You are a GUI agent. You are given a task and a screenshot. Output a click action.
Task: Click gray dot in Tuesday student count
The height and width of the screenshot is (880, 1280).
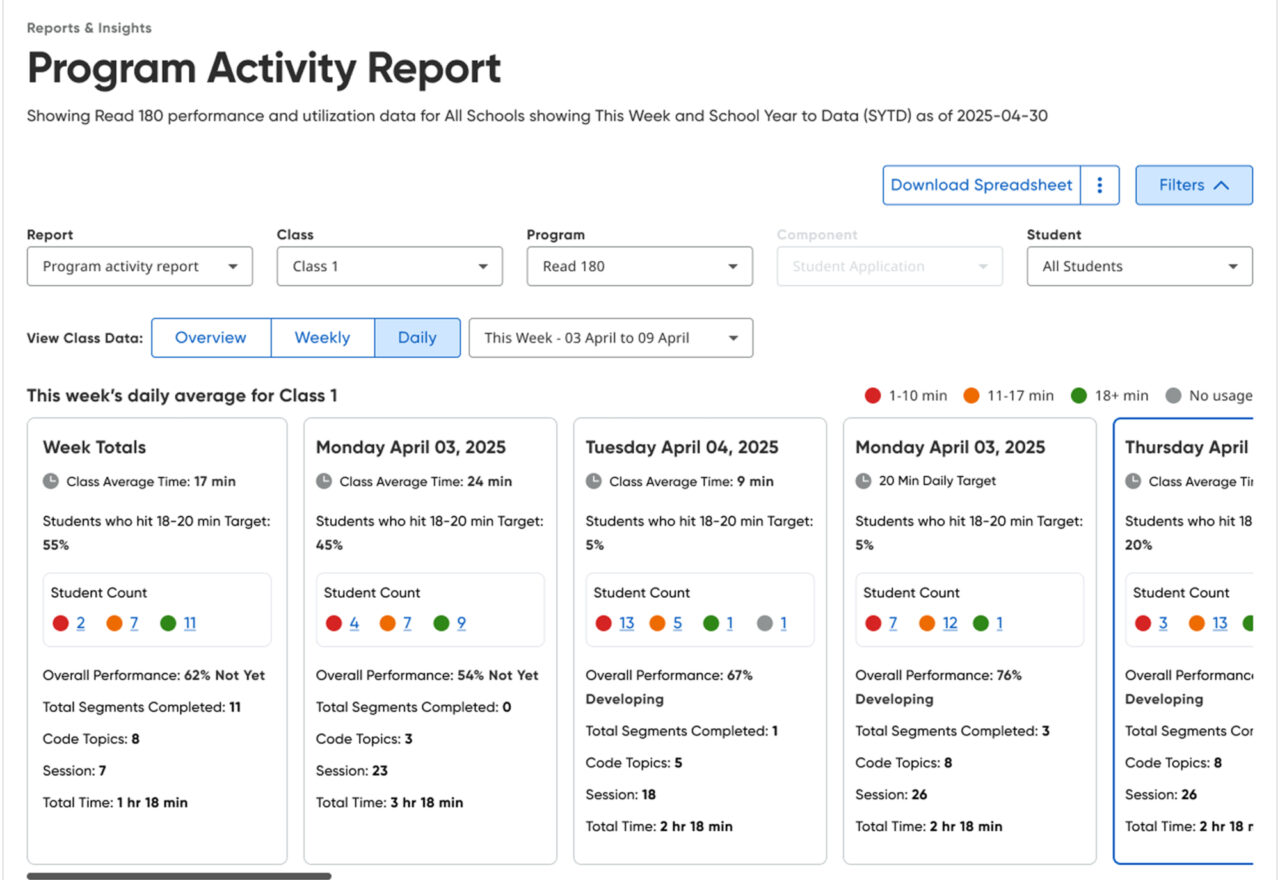point(765,623)
